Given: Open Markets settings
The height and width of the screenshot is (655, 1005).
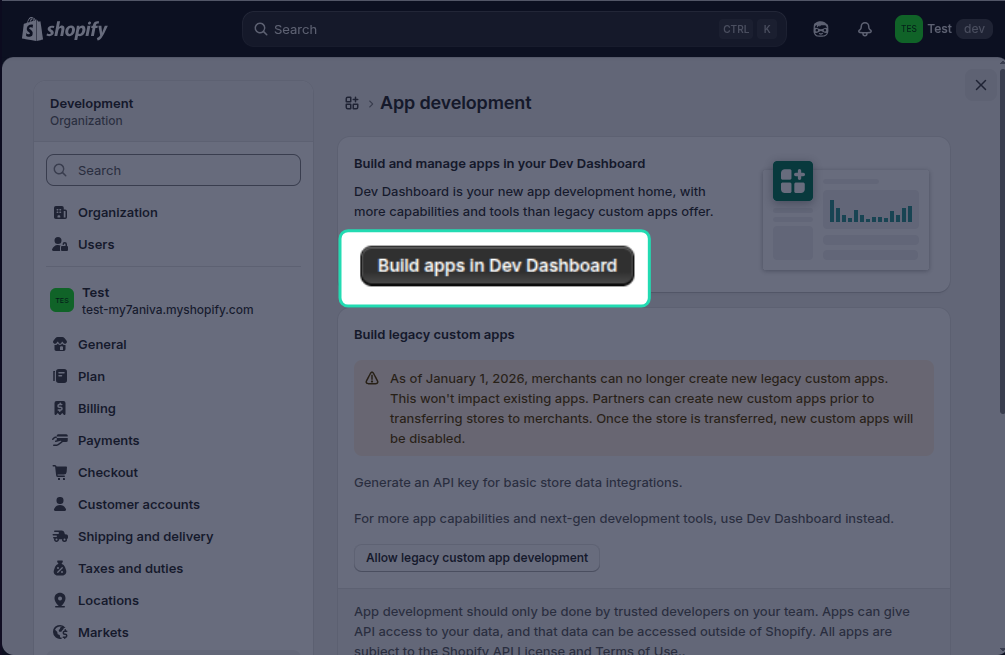Looking at the screenshot, I should (174, 633).
